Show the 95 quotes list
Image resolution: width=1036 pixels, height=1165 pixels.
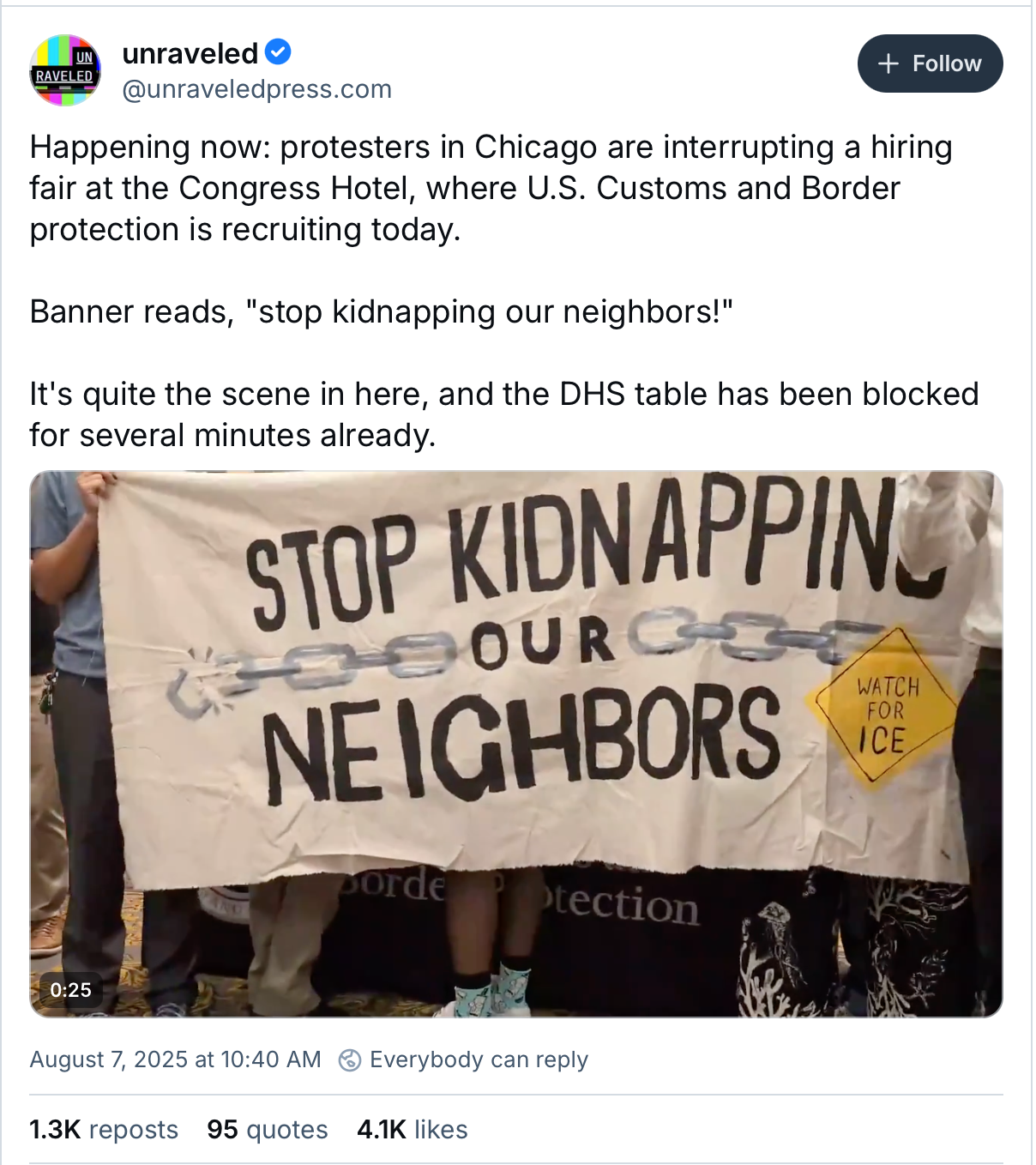[x=268, y=1129]
